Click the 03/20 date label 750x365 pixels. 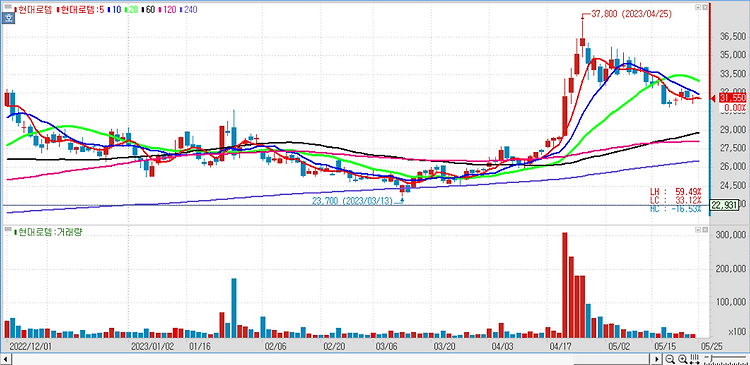[445, 345]
